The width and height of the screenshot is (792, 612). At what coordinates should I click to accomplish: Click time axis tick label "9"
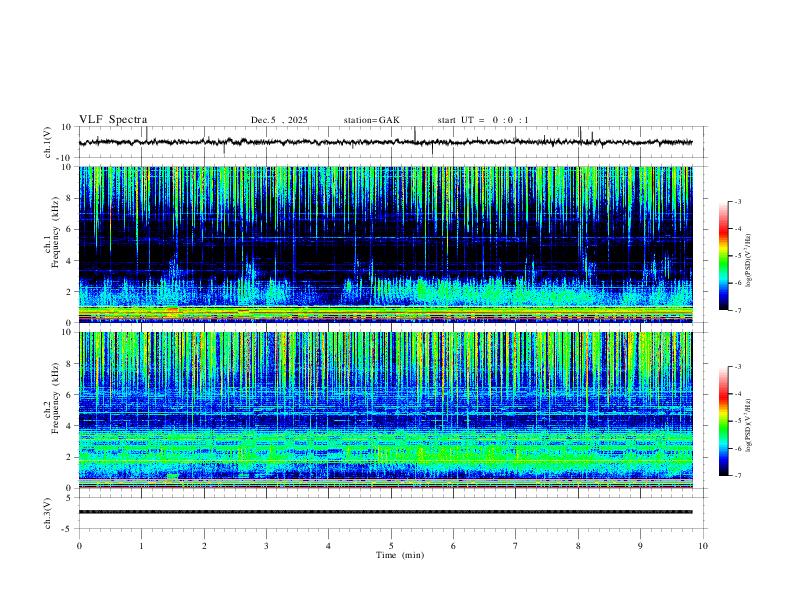pos(640,546)
